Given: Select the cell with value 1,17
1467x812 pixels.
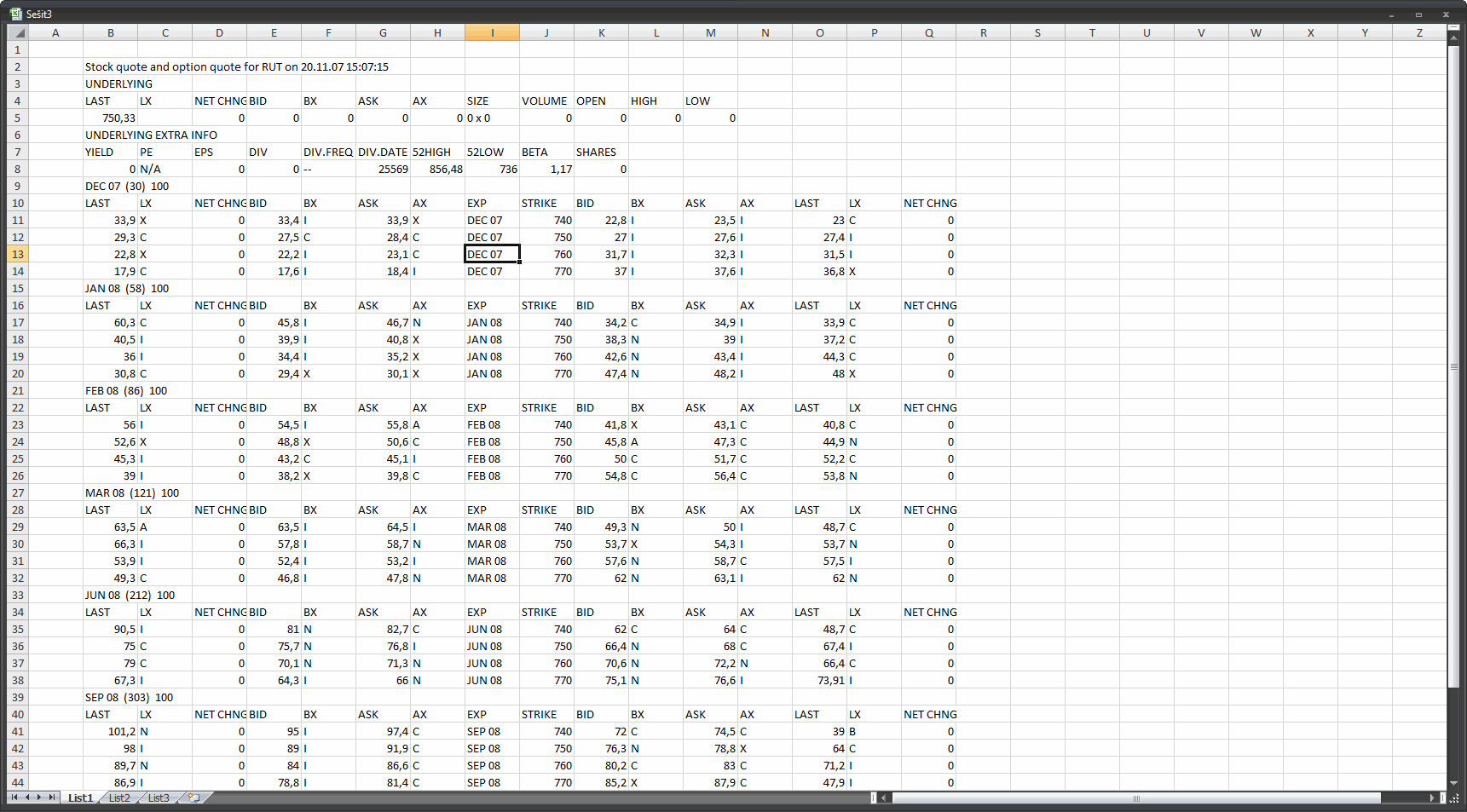Looking at the screenshot, I should (547, 169).
